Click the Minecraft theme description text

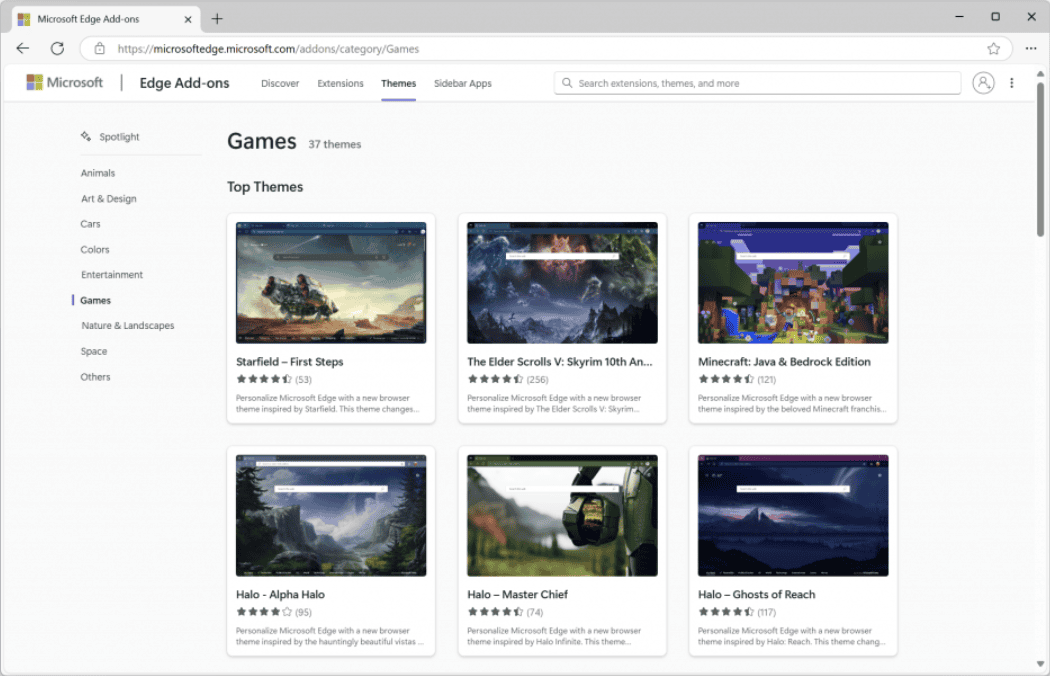[x=792, y=403]
